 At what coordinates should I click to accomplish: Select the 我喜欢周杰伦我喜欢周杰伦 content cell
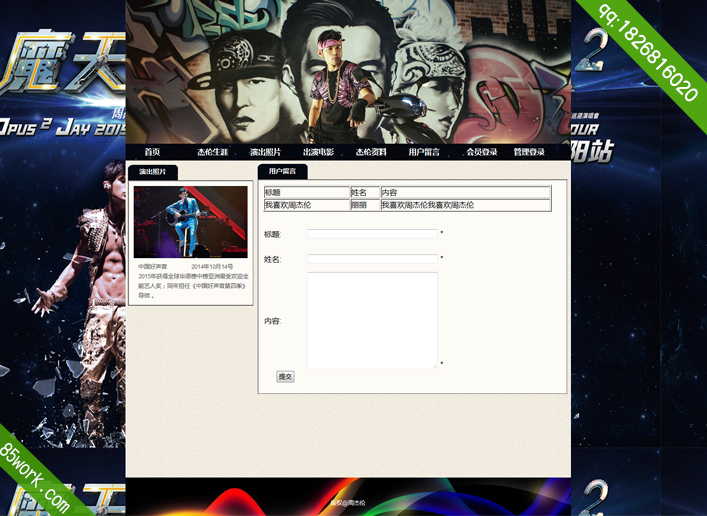point(466,205)
